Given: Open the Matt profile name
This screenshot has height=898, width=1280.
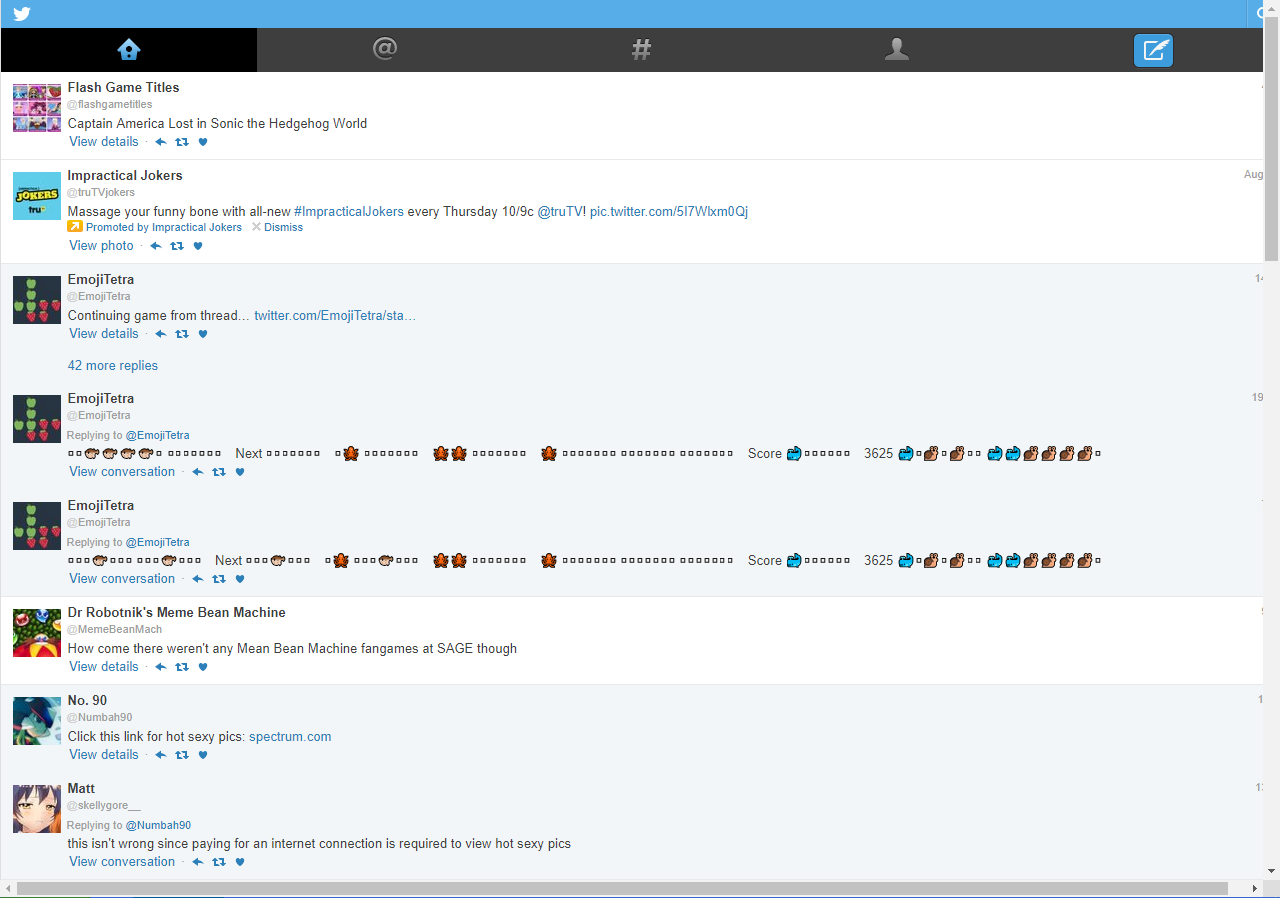Looking at the screenshot, I should (81, 788).
